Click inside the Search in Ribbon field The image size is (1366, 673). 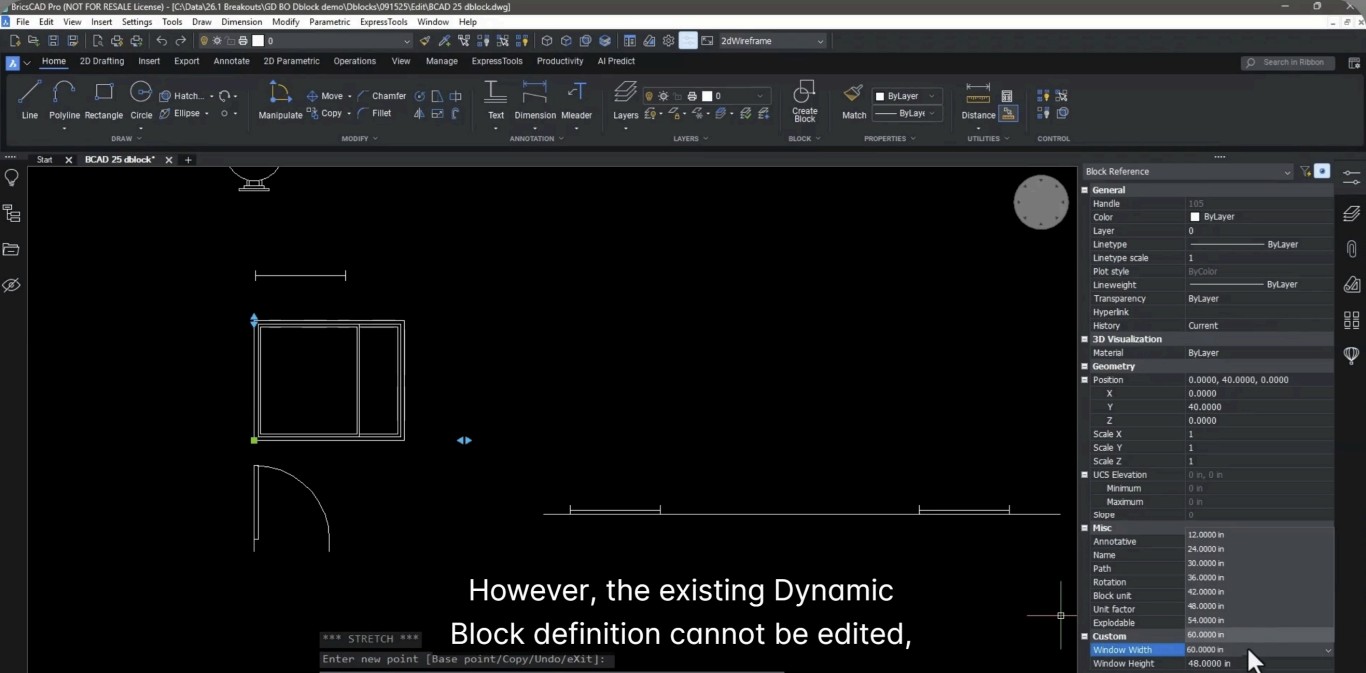point(1290,62)
